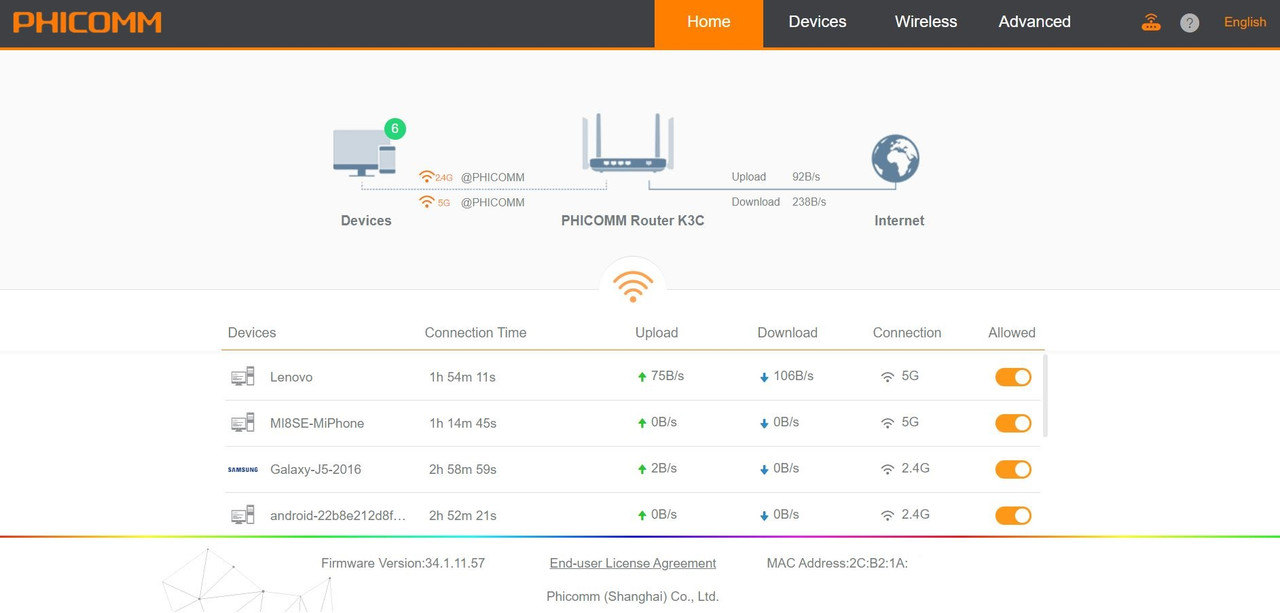1280x613 pixels.
Task: Select the MI8SE-MiPhone device name
Action: tap(317, 423)
